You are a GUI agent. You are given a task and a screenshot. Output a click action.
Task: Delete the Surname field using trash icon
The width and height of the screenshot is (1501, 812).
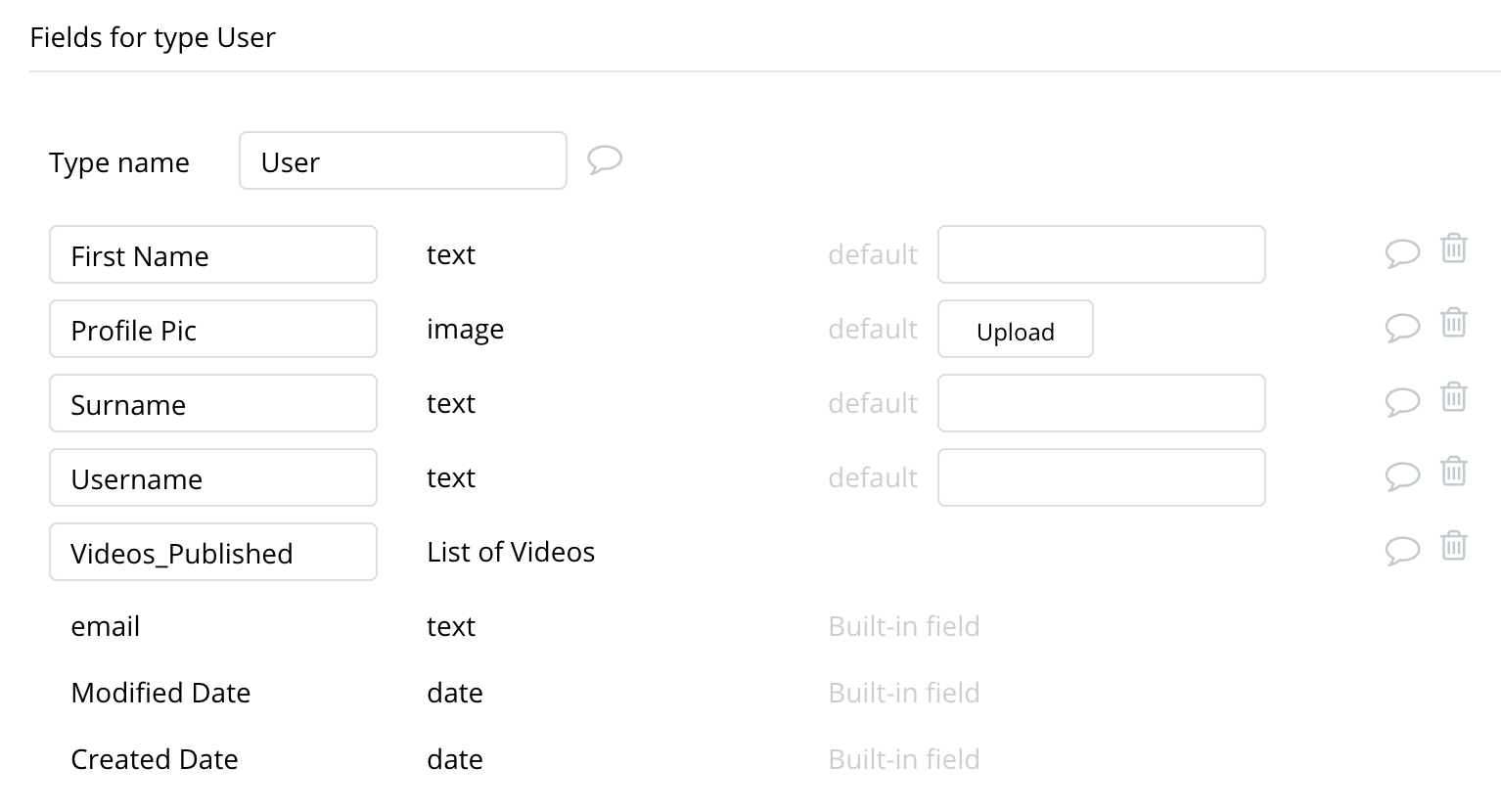point(1453,397)
